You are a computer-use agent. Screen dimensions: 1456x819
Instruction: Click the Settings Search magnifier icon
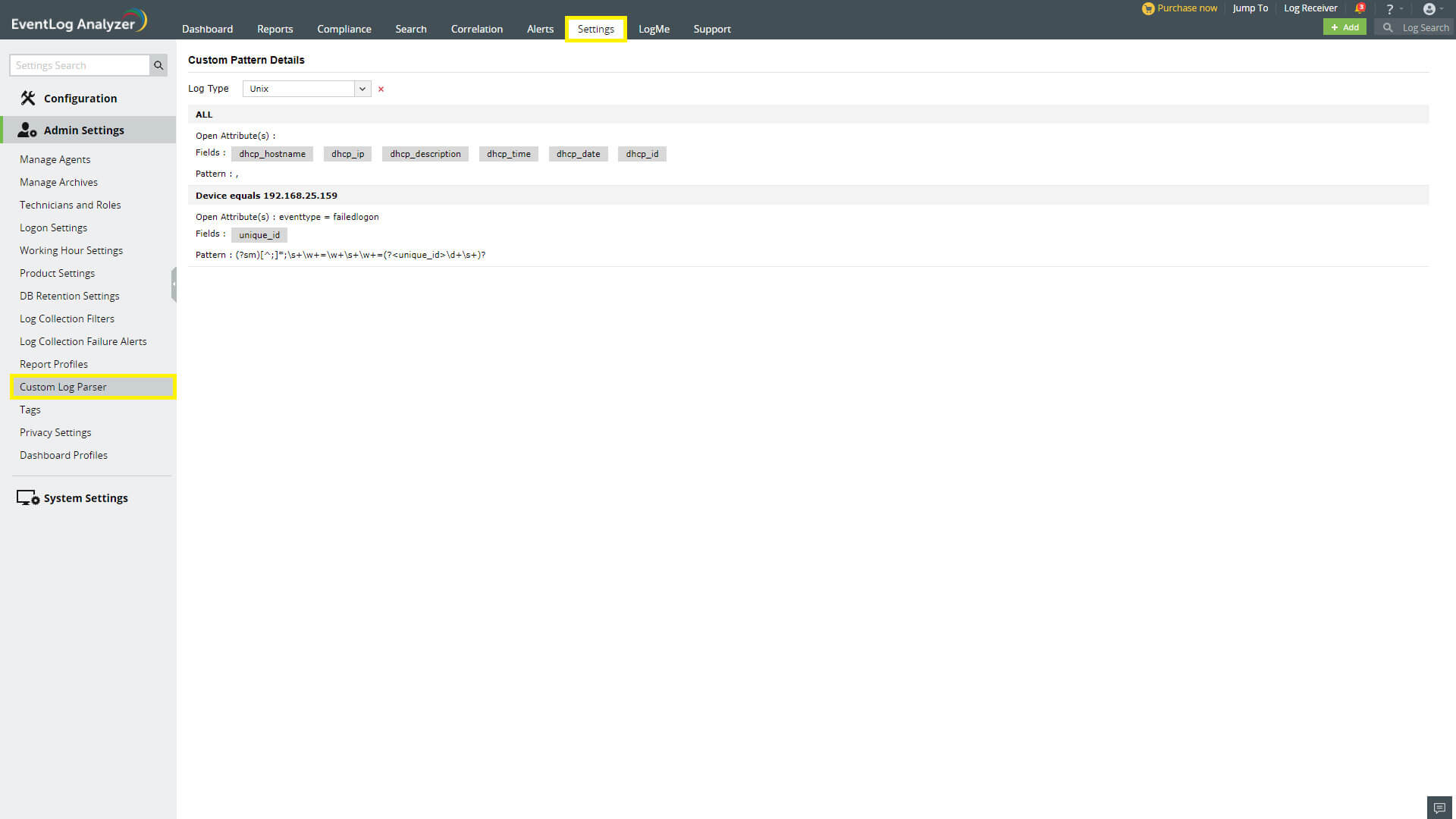[158, 65]
